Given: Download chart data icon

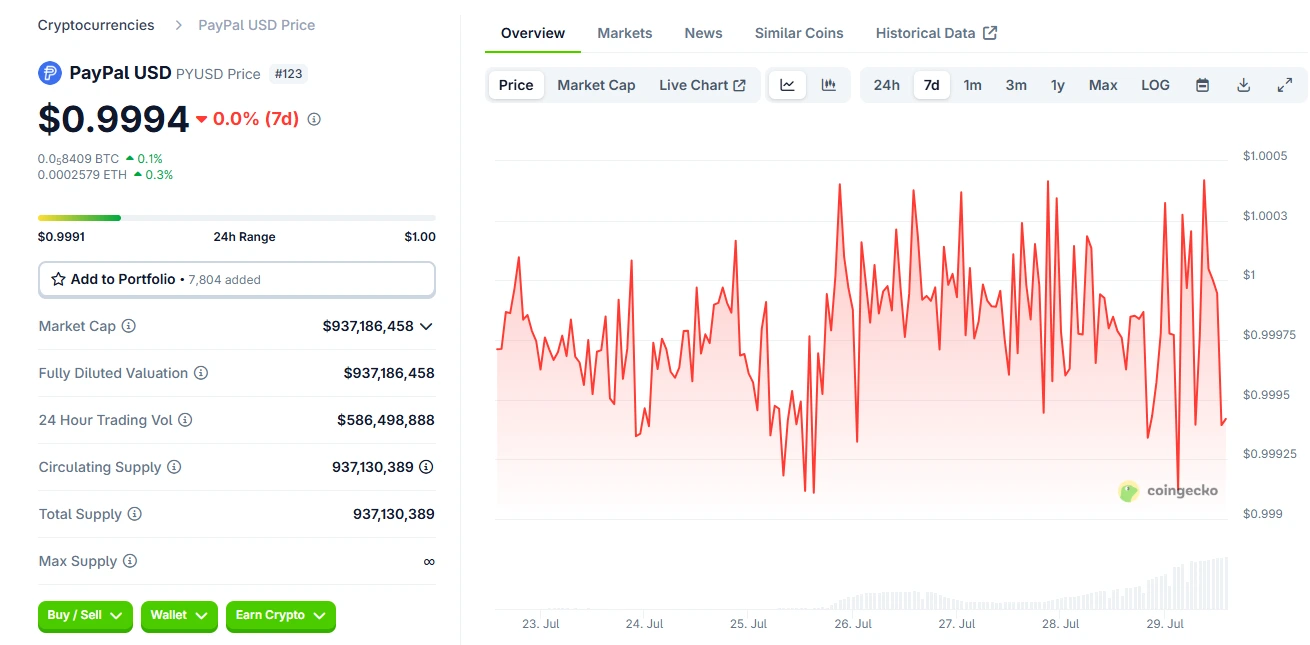Looking at the screenshot, I should coord(1244,85).
